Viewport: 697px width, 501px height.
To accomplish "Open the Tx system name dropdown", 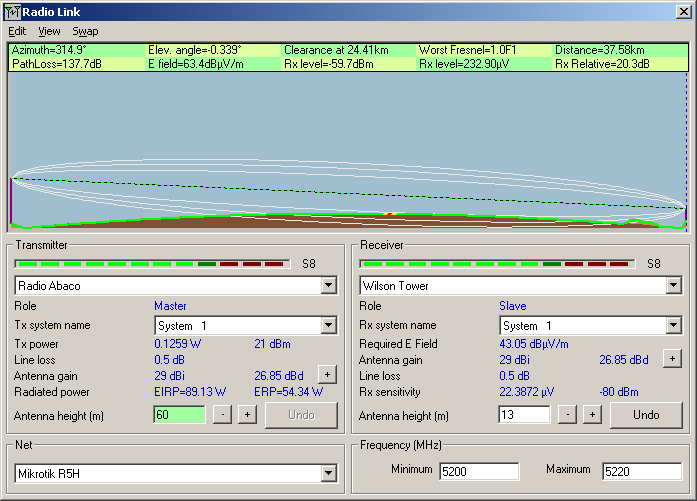I will pos(328,326).
